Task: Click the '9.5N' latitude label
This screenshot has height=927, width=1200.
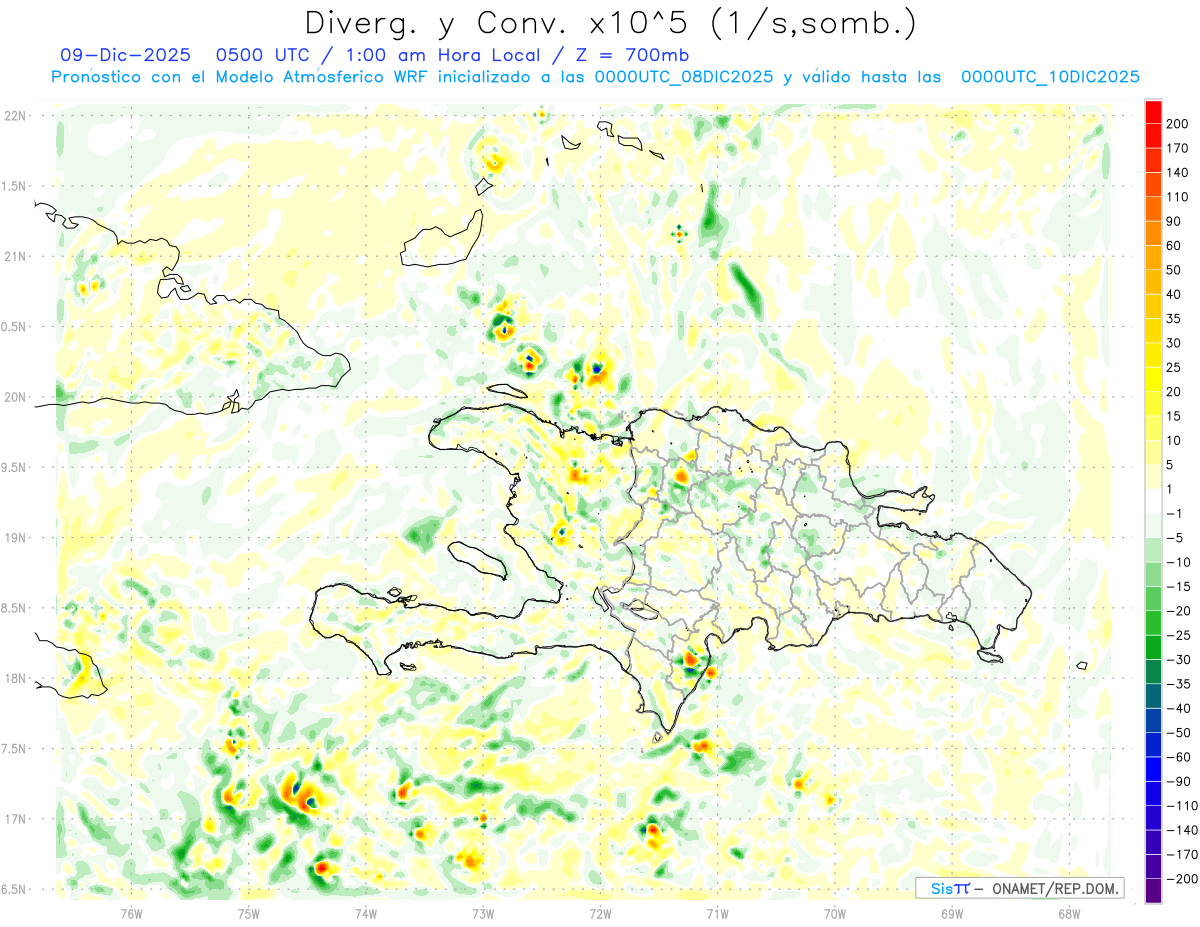Action: pyautogui.click(x=14, y=467)
